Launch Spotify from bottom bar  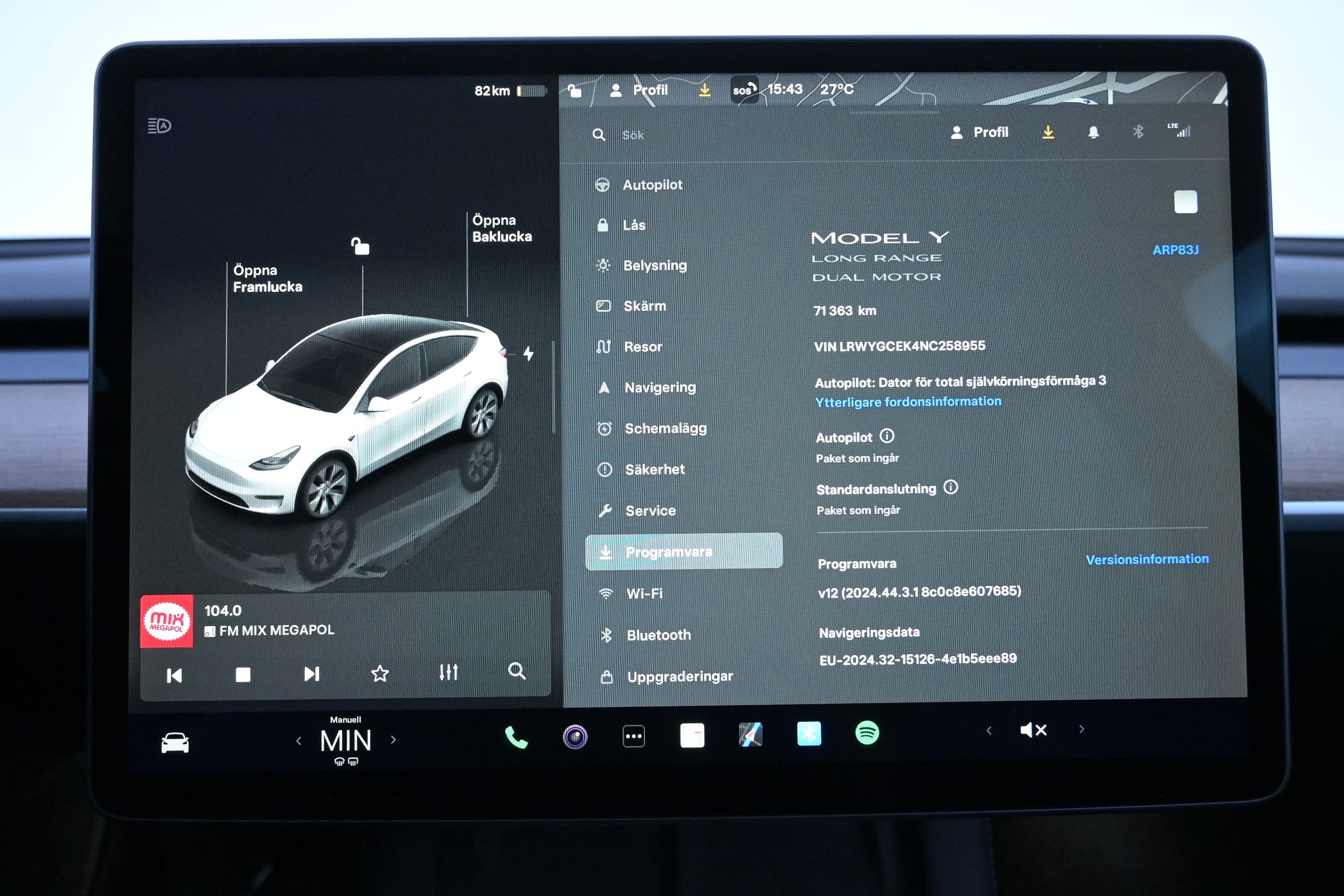click(x=867, y=733)
